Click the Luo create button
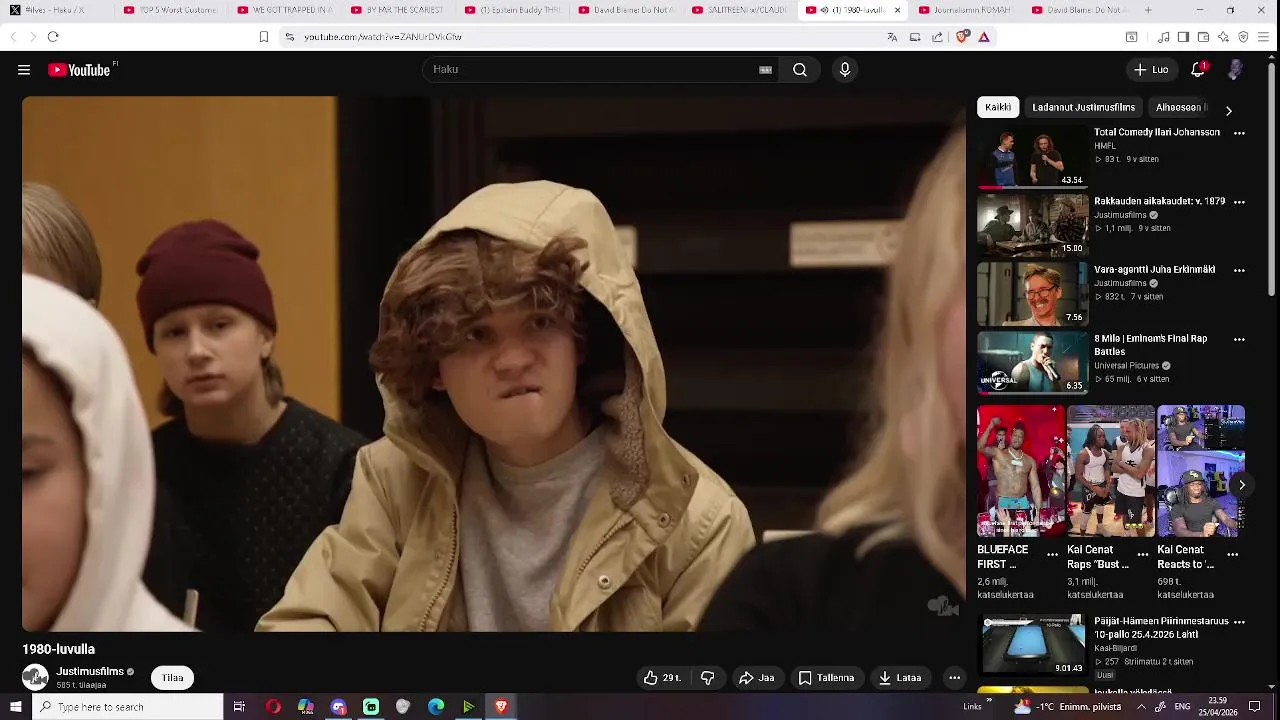Viewport: 1280px width, 720px height. coord(1151,70)
